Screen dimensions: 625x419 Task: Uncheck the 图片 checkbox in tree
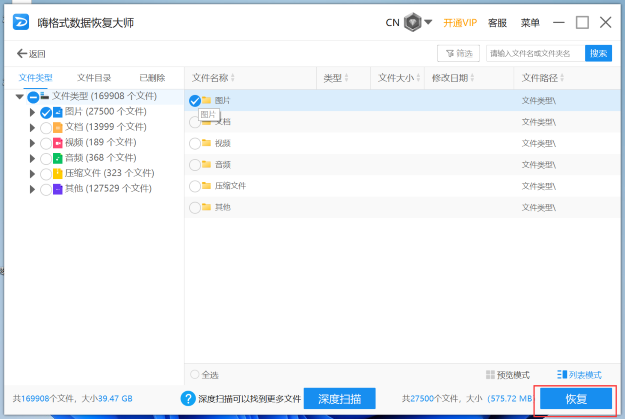(46, 113)
